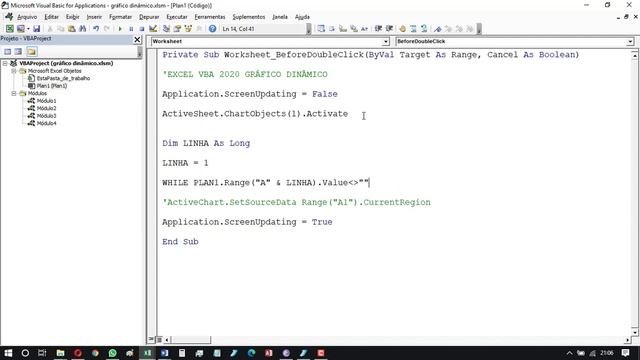640x360 pixels.
Task: Click the commented ActiveChart.SetSourceData line
Action: pyautogui.click(x=296, y=202)
